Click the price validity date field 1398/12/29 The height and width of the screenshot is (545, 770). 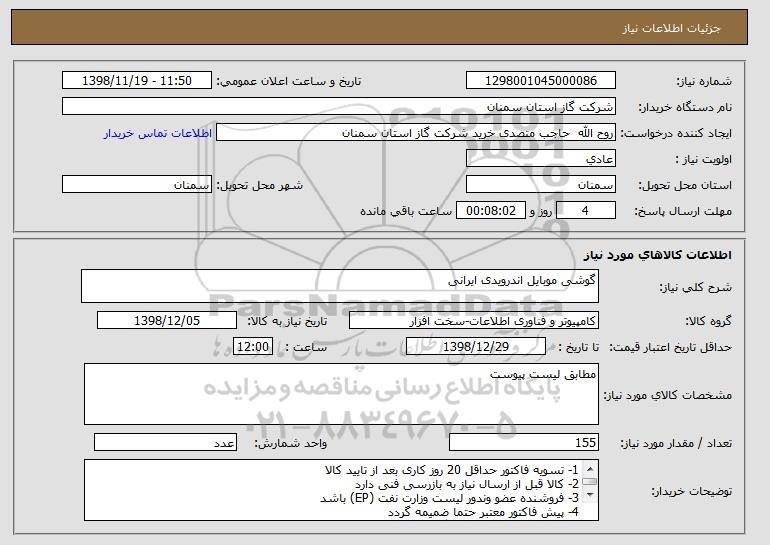(x=476, y=347)
